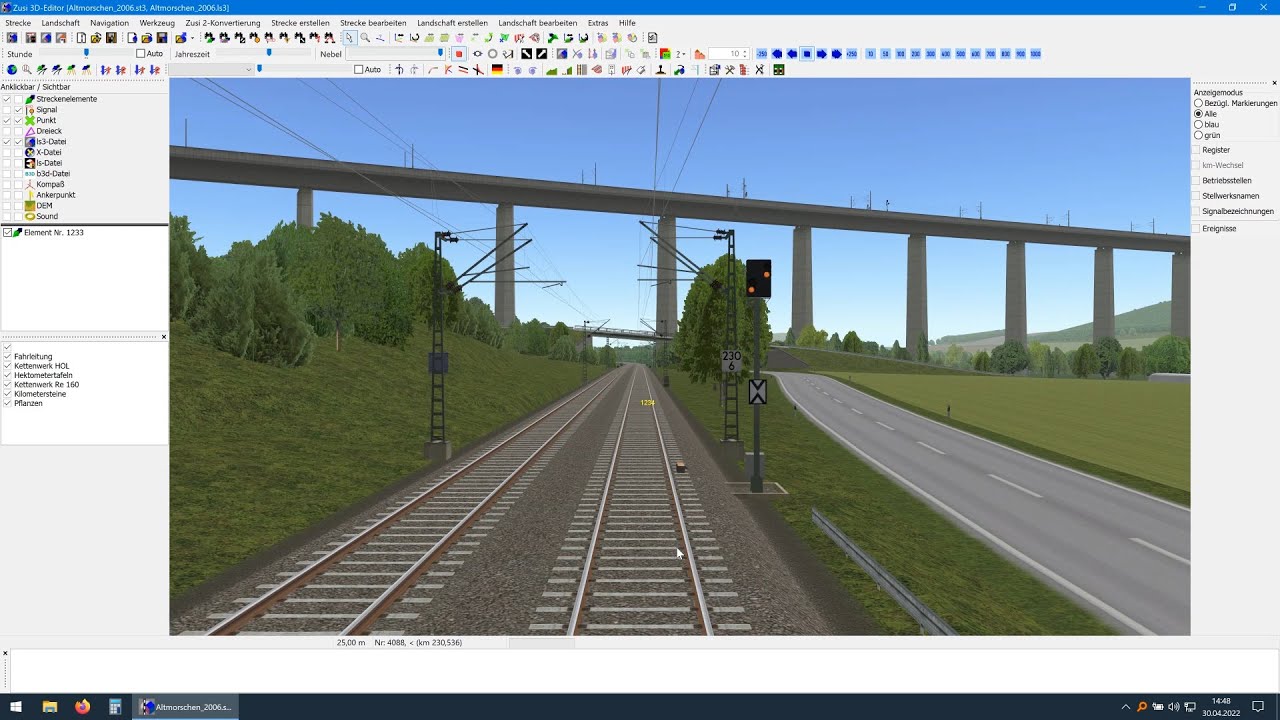Enable the Betriebsstellen checkbox
The image size is (1280, 720).
1195,181
